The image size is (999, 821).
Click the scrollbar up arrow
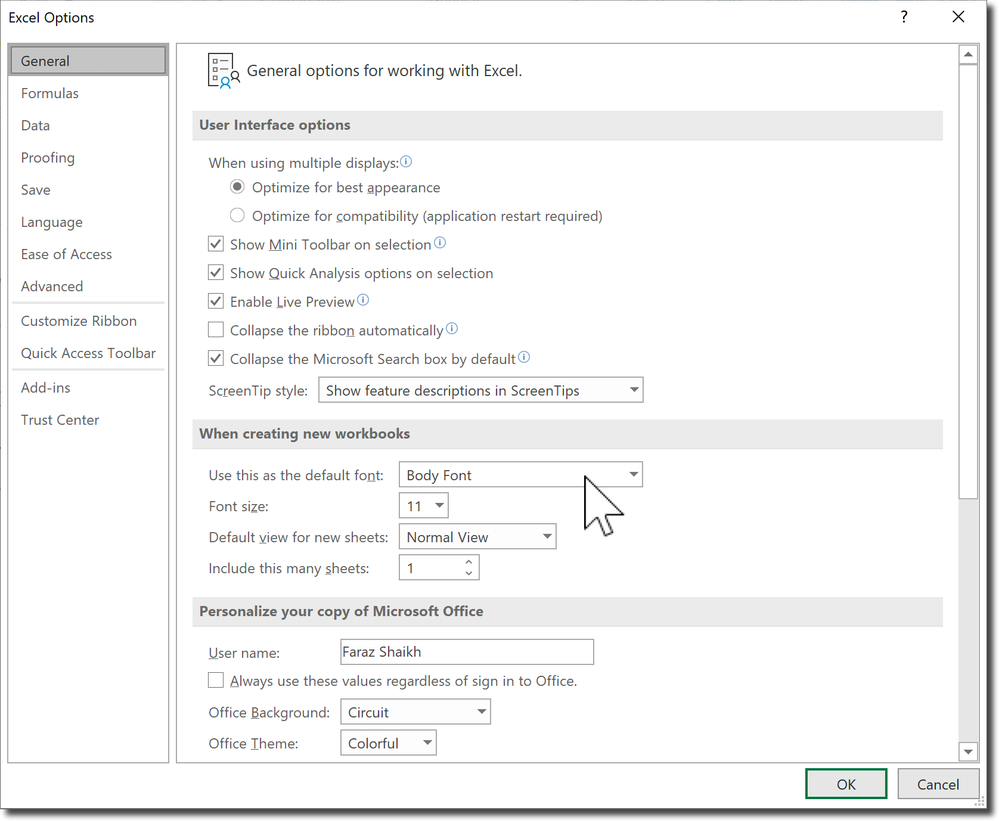coord(968,55)
